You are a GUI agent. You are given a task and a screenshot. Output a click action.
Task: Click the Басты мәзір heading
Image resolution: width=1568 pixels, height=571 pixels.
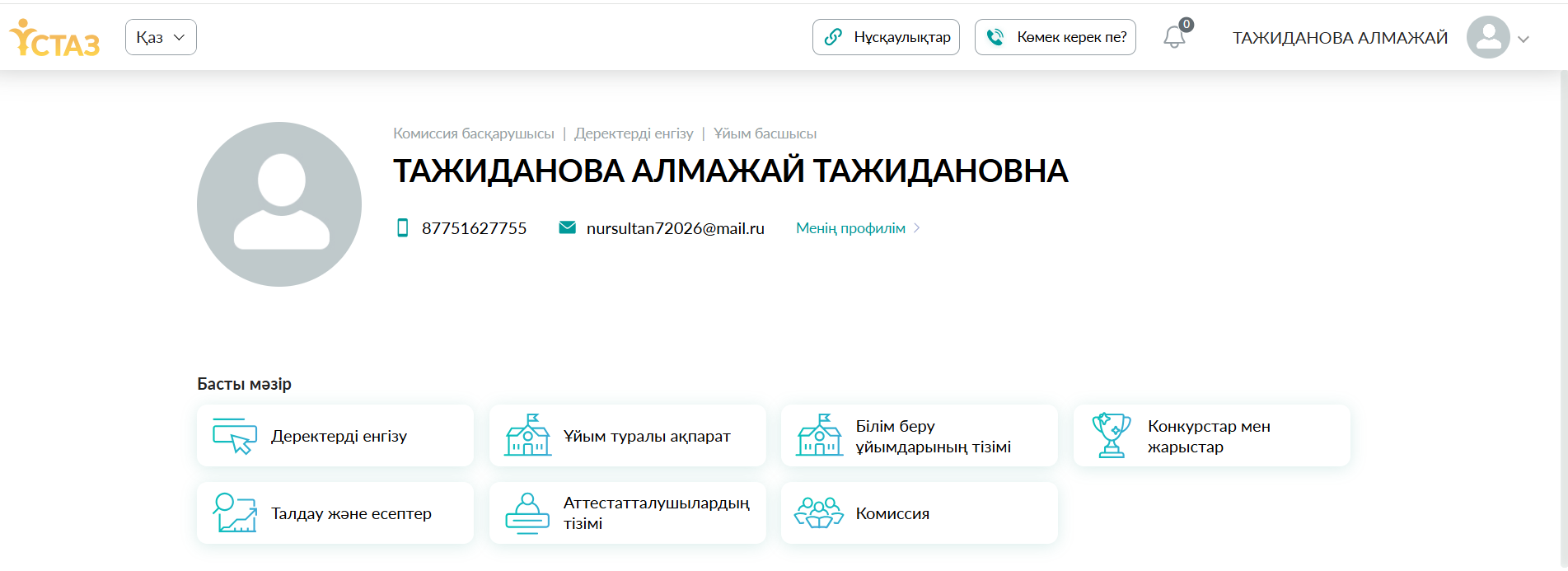point(244,384)
